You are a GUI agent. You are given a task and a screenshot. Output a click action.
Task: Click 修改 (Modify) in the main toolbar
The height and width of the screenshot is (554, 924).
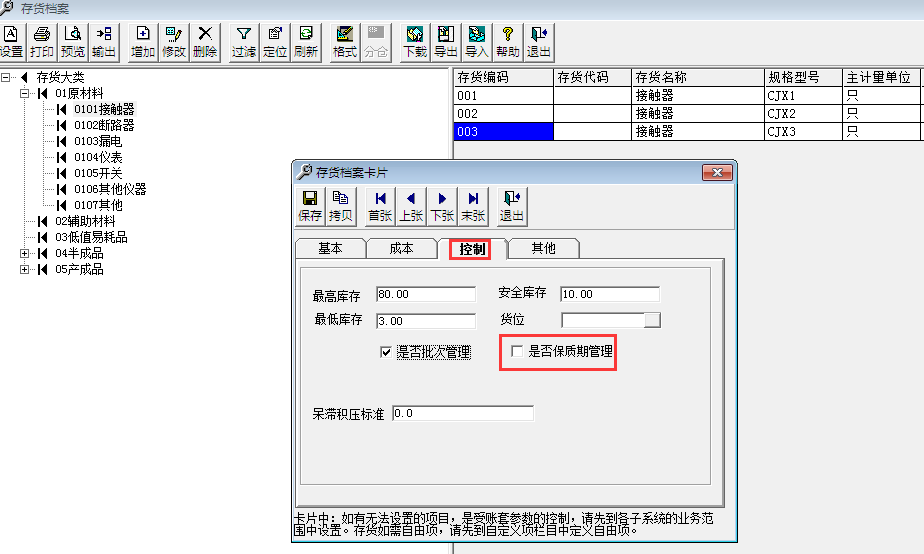tap(174, 42)
